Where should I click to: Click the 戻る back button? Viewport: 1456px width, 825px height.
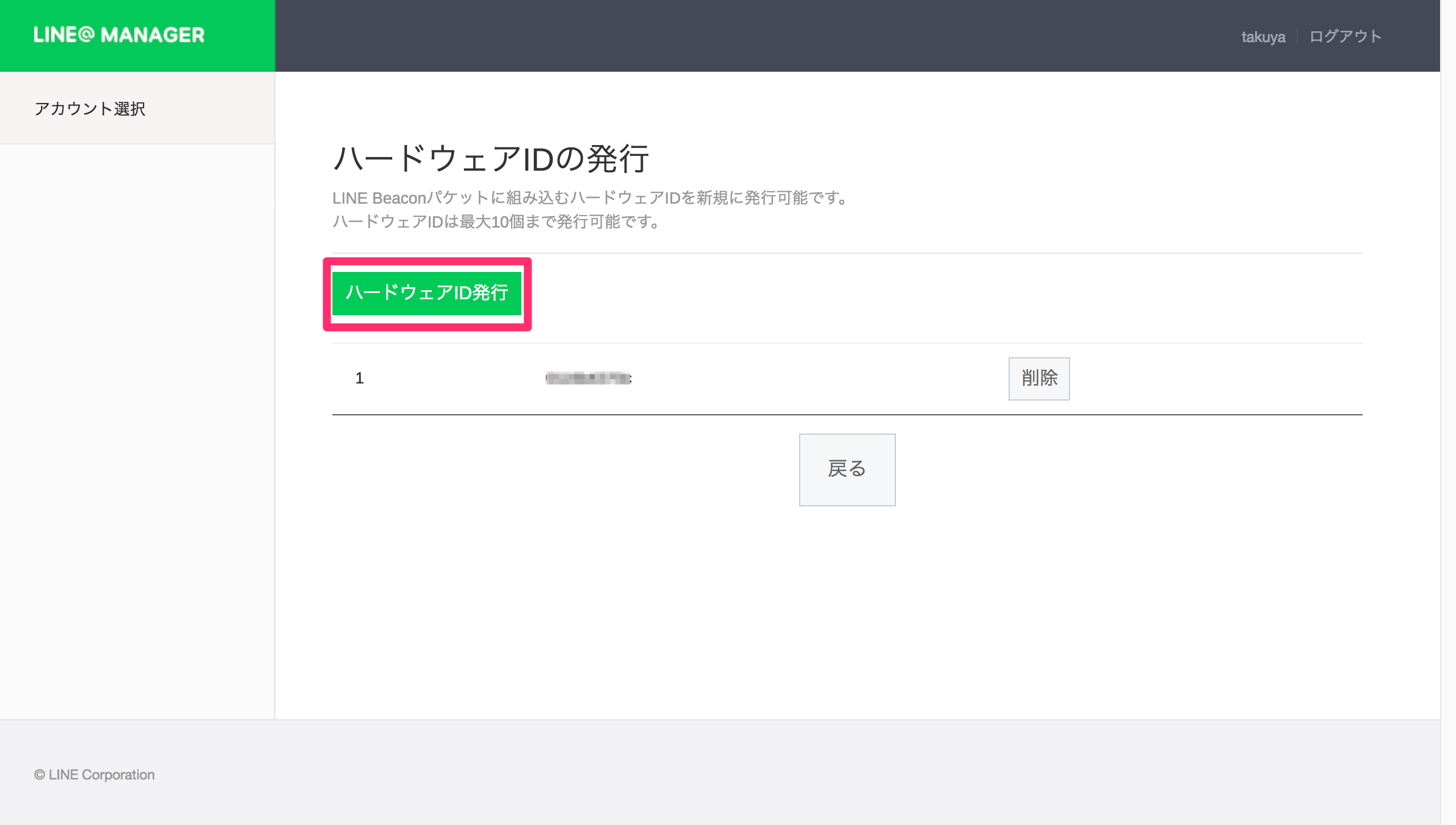click(846, 469)
